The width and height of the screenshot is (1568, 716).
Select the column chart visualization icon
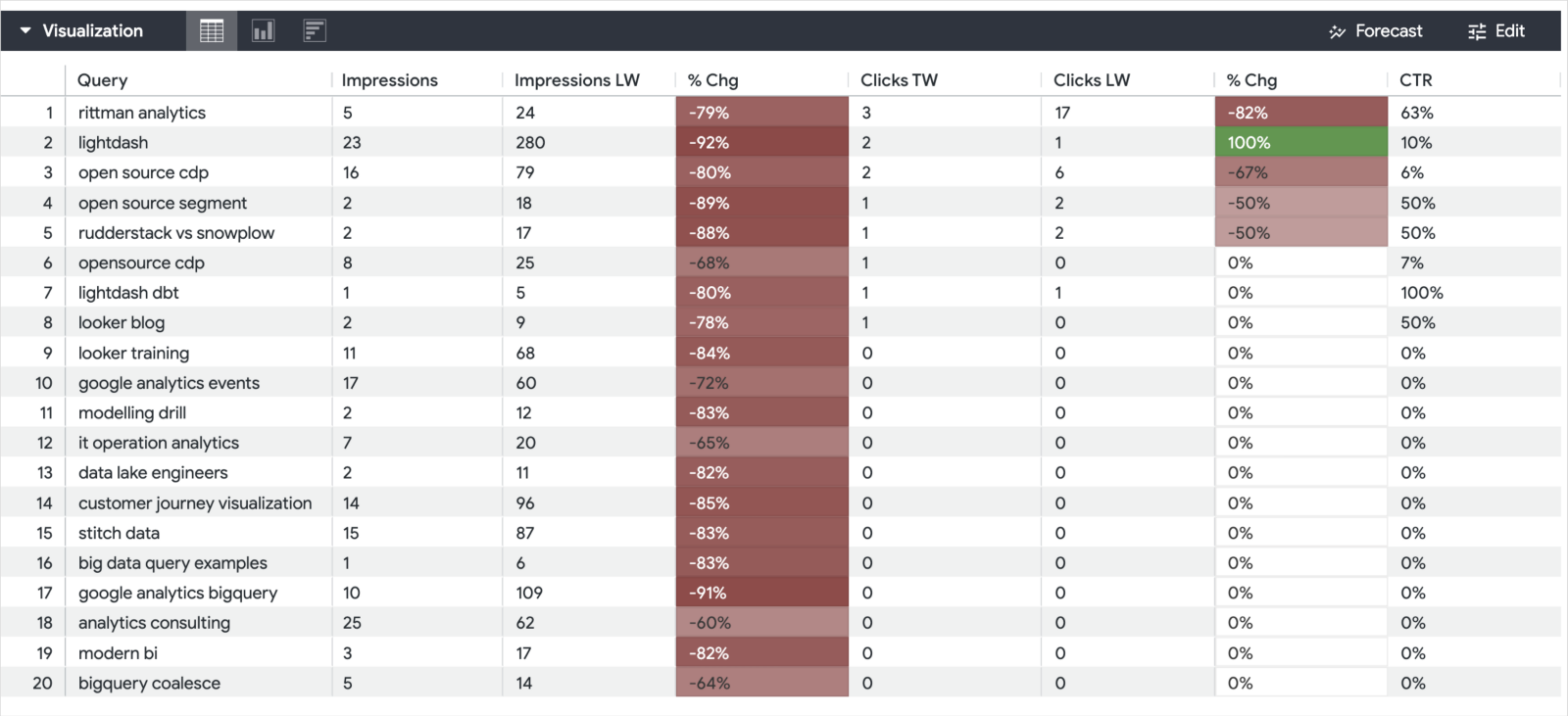click(263, 31)
